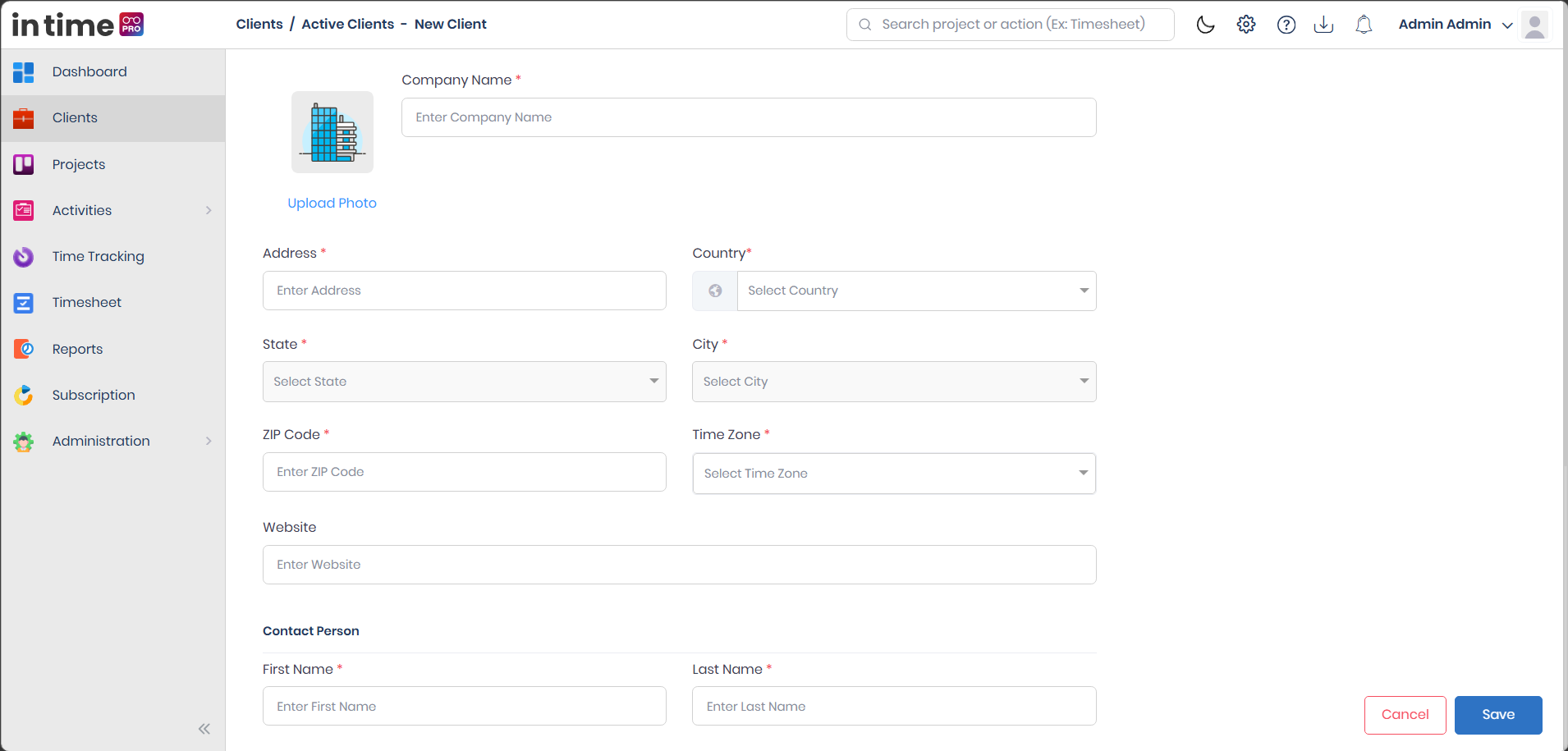The height and width of the screenshot is (751, 1568).
Task: Click the user avatar icon
Action: 1534,25
